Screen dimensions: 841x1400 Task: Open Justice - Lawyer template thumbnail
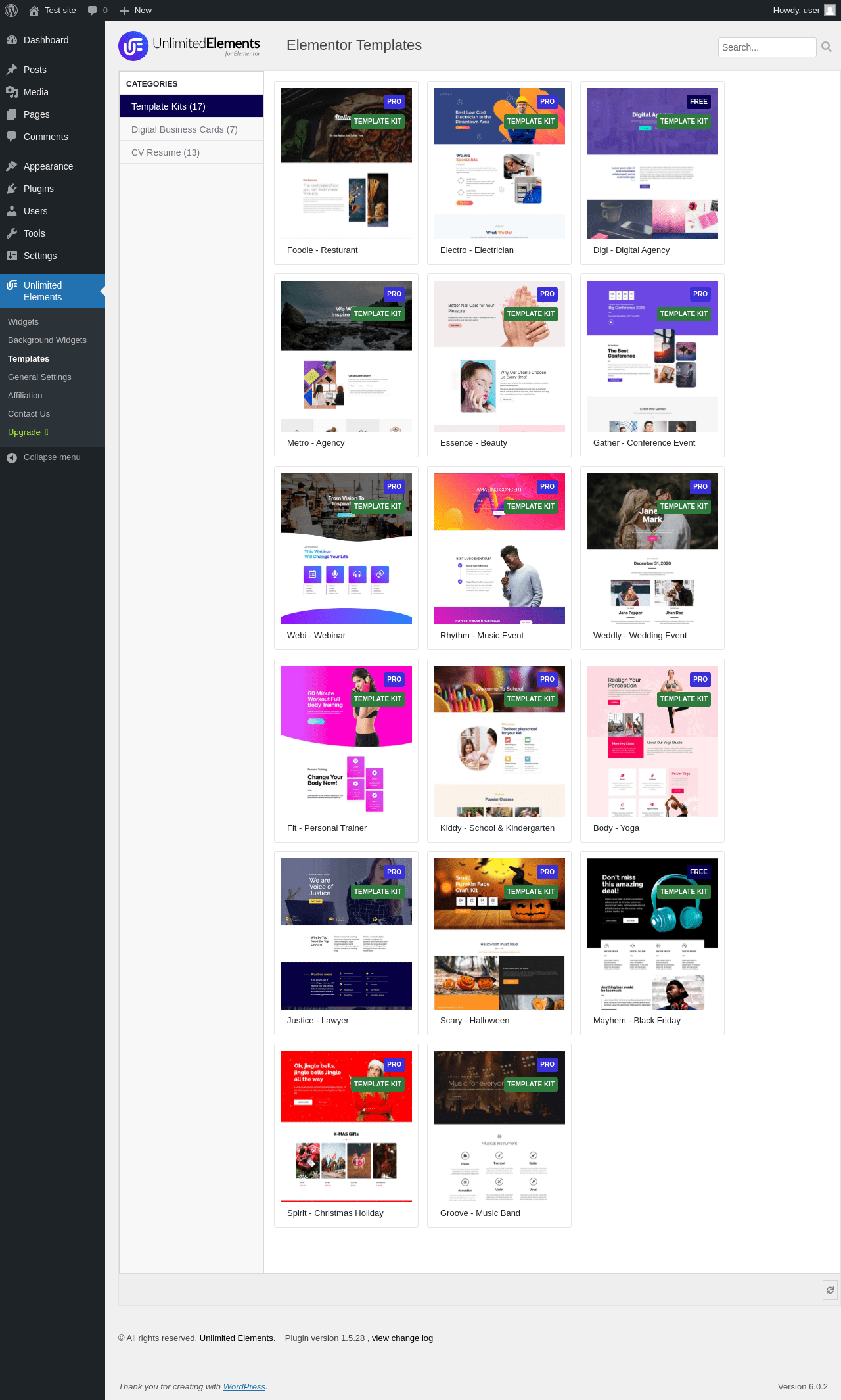pos(346,934)
